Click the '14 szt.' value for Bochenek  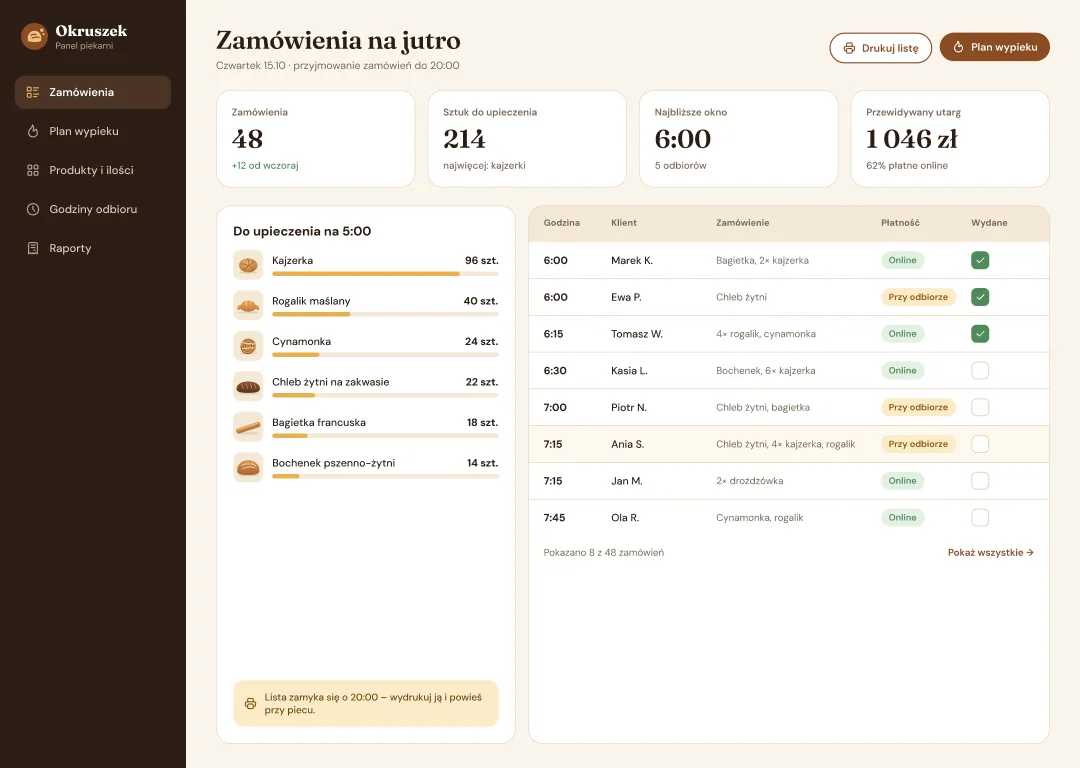(x=482, y=464)
